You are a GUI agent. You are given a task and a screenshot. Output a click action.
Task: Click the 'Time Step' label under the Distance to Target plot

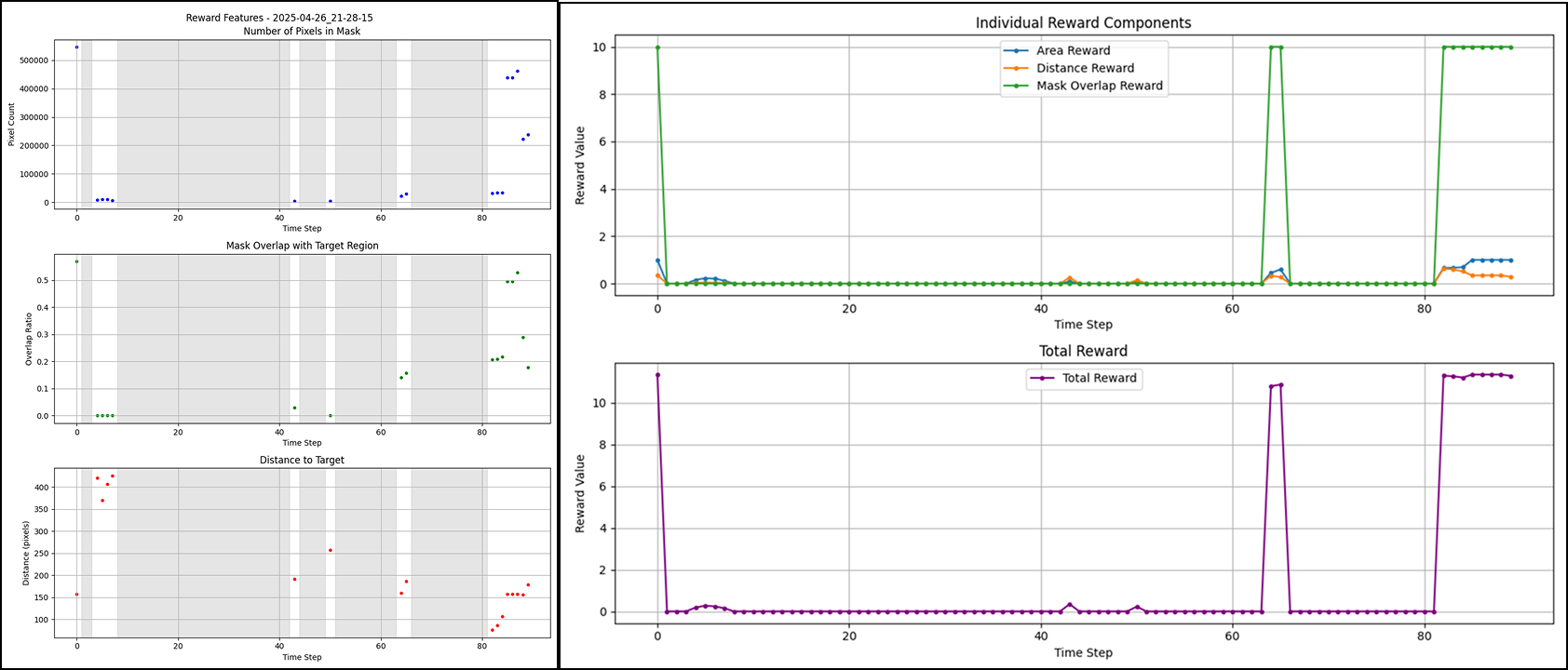pyautogui.click(x=302, y=657)
